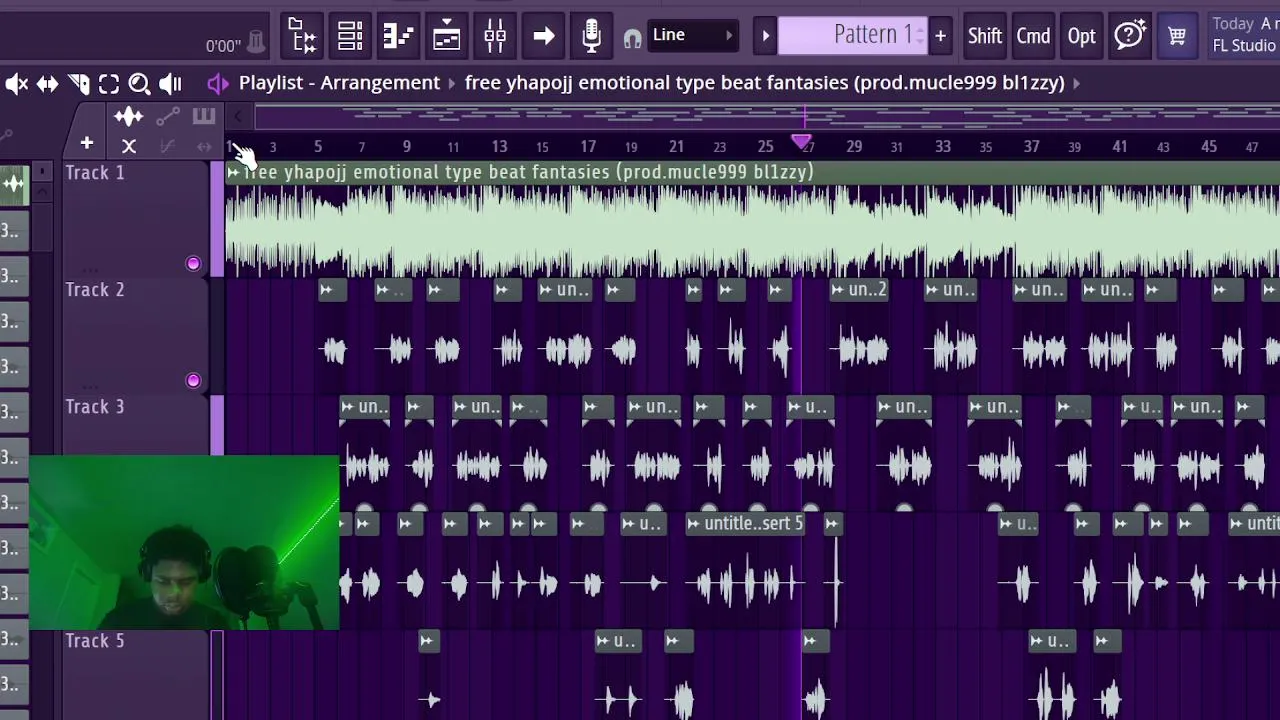Show automation clips in picker panel
The height and width of the screenshot is (720, 1280).
[167, 117]
